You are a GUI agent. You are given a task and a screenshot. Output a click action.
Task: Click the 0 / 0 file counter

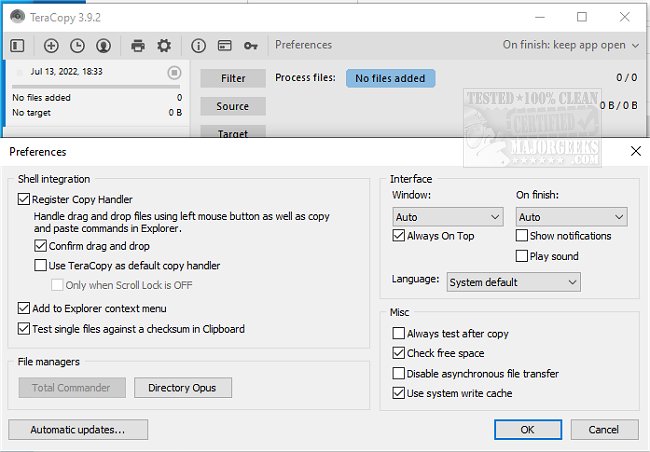coord(626,78)
